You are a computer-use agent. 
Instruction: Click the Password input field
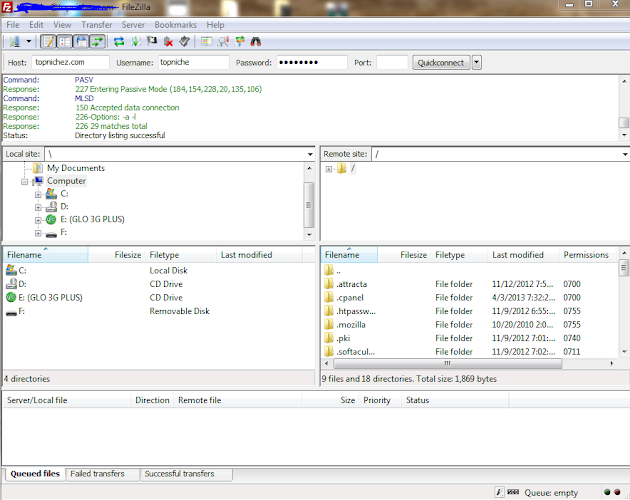312,62
